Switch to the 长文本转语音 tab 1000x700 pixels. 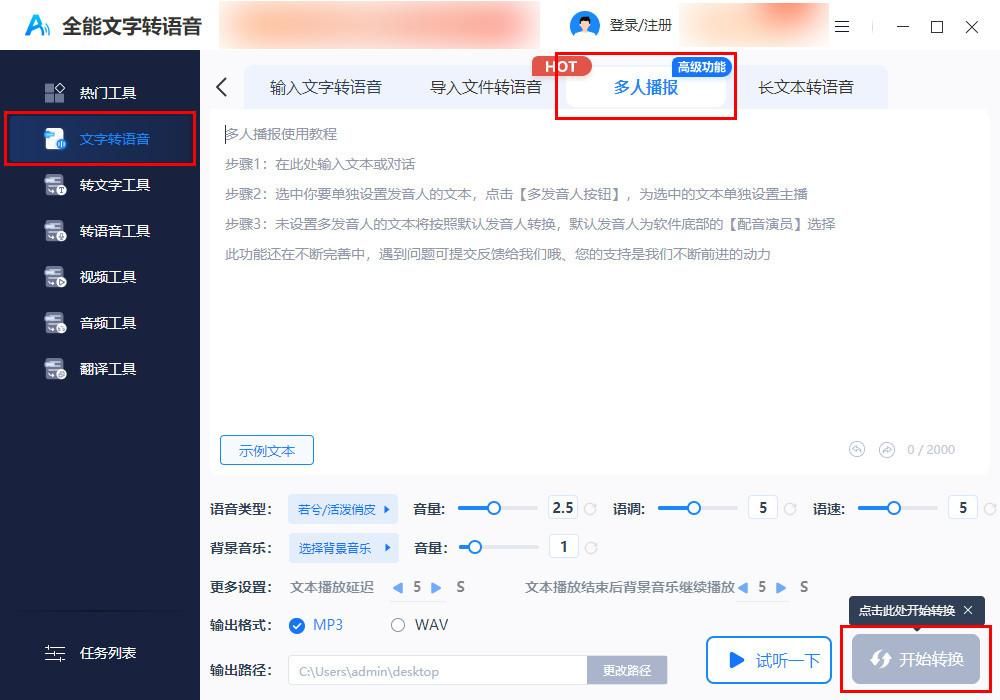[805, 87]
